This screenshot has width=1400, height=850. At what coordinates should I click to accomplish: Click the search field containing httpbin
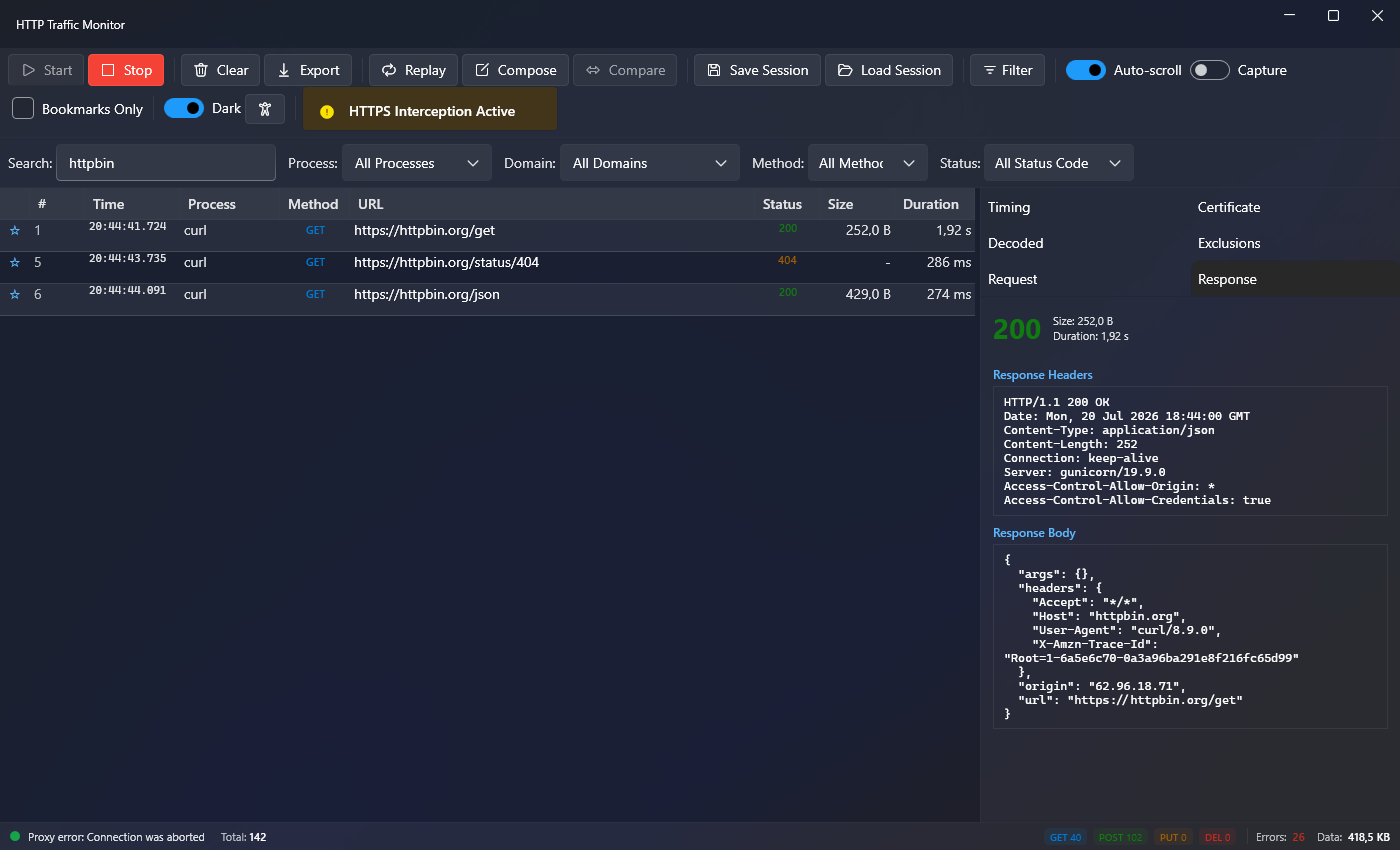point(166,163)
